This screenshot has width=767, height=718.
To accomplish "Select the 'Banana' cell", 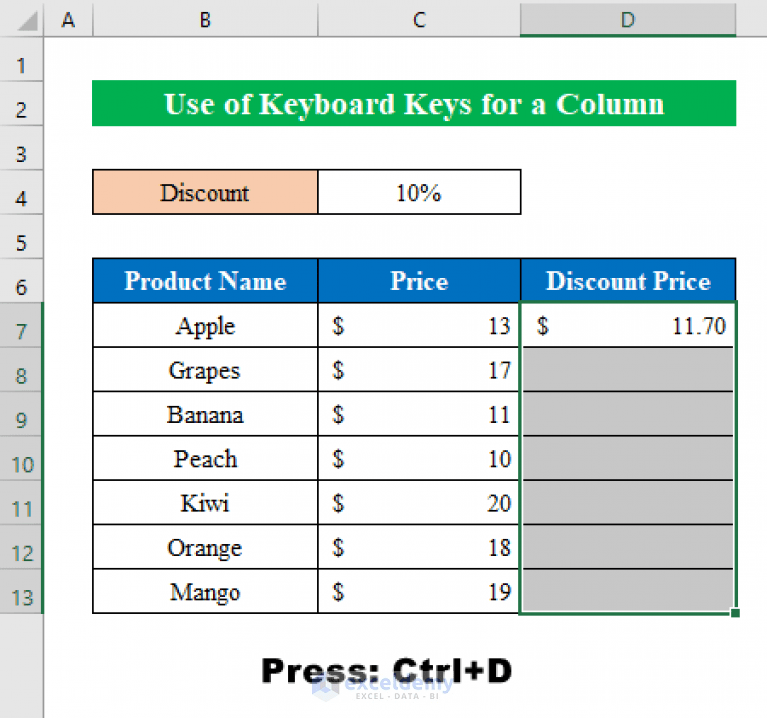I will pyautogui.click(x=205, y=414).
